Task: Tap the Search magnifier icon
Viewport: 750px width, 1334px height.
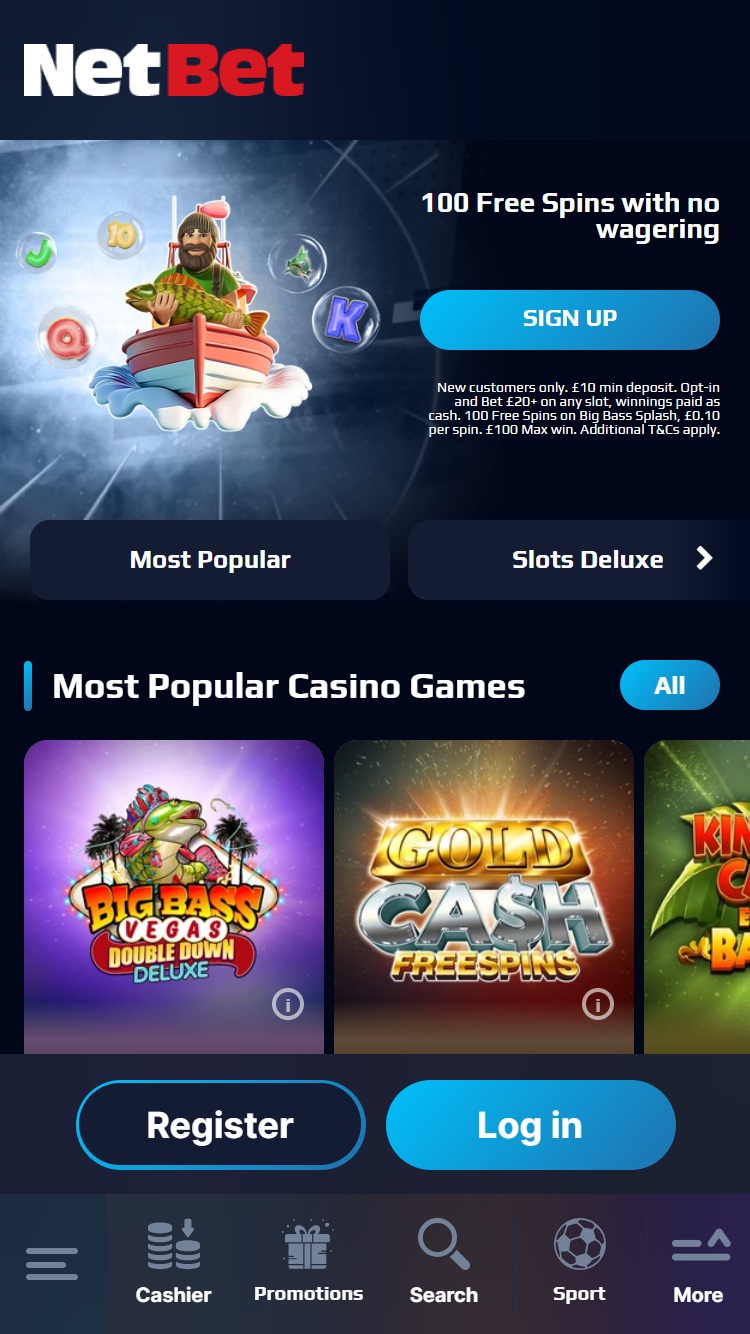Action: click(x=444, y=1244)
